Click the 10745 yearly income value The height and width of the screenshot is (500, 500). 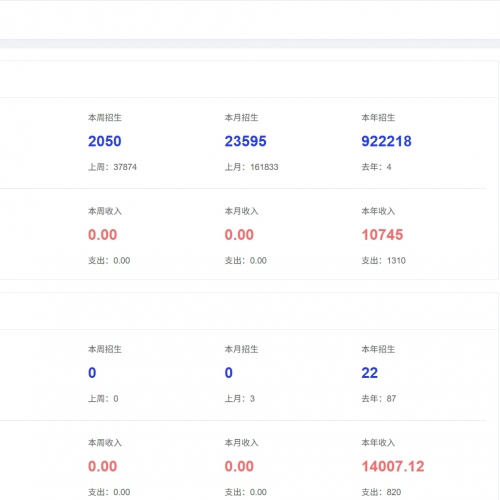(x=382, y=235)
